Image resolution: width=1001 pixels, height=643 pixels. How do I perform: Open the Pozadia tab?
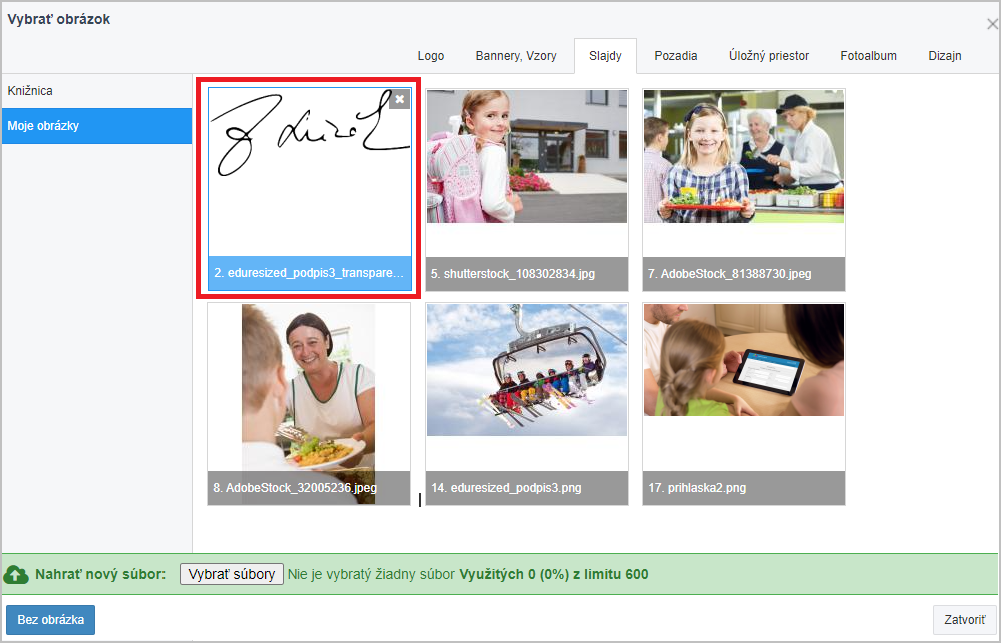[x=676, y=56]
